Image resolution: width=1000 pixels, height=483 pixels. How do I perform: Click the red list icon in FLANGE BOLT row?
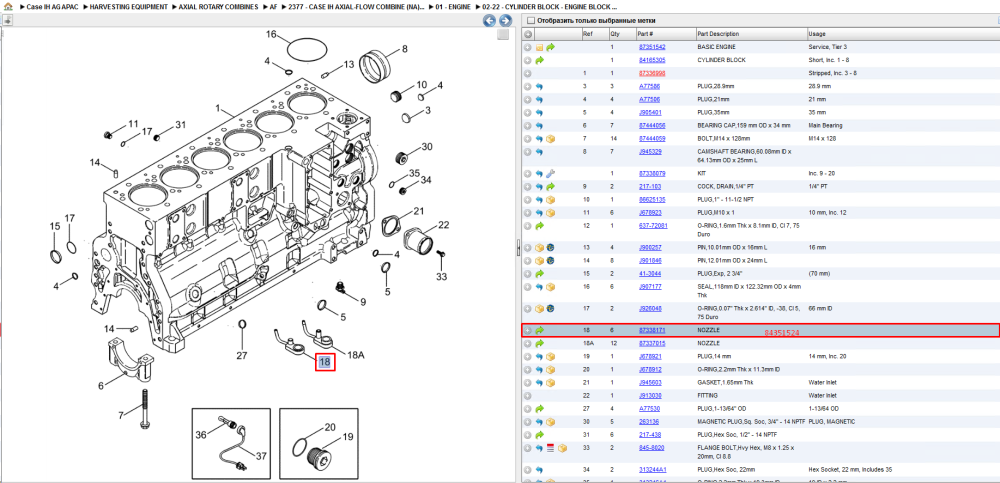(550, 448)
